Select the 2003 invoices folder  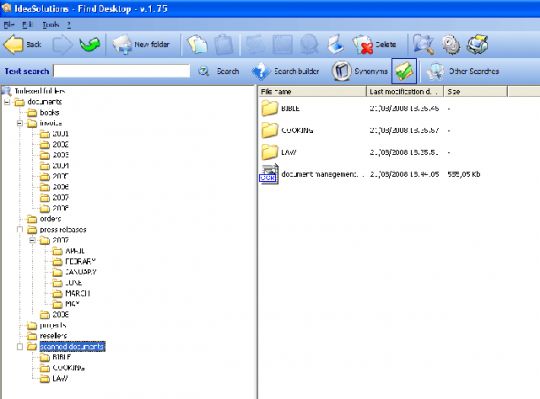[54, 155]
